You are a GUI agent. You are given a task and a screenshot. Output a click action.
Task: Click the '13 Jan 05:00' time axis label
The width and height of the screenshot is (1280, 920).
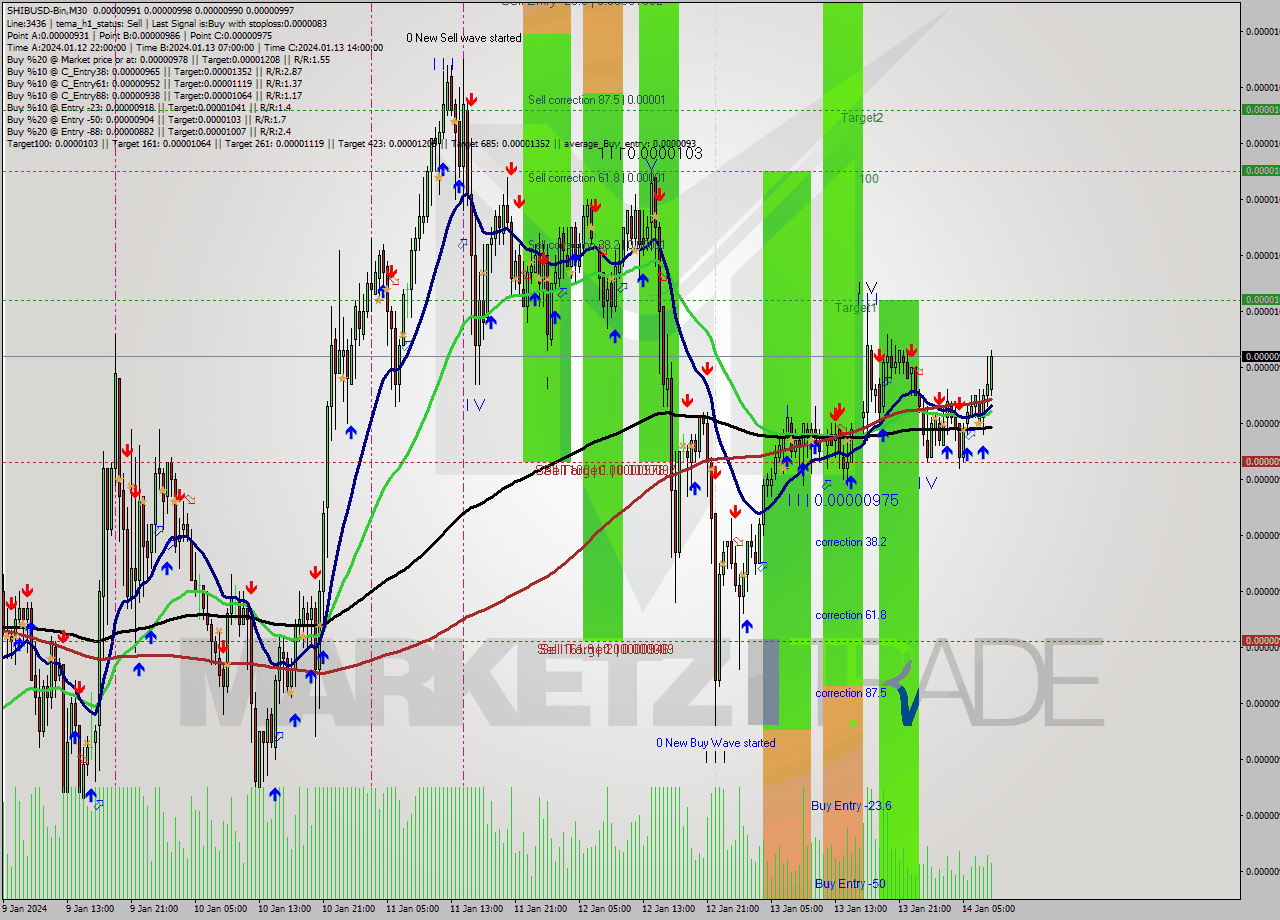(x=796, y=909)
